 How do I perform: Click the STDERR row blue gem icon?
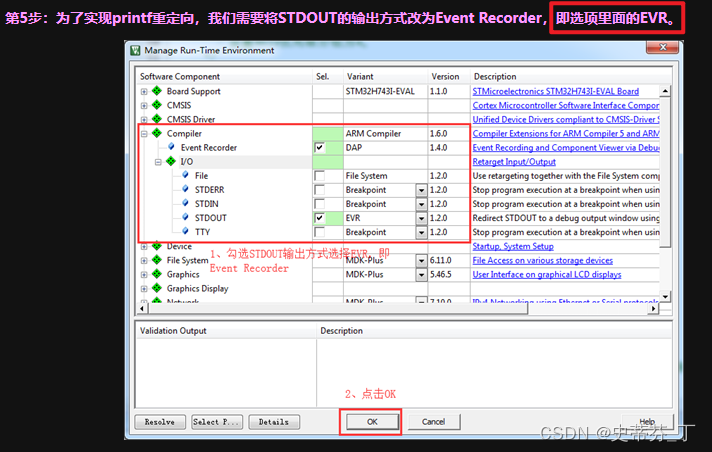[x=185, y=189]
